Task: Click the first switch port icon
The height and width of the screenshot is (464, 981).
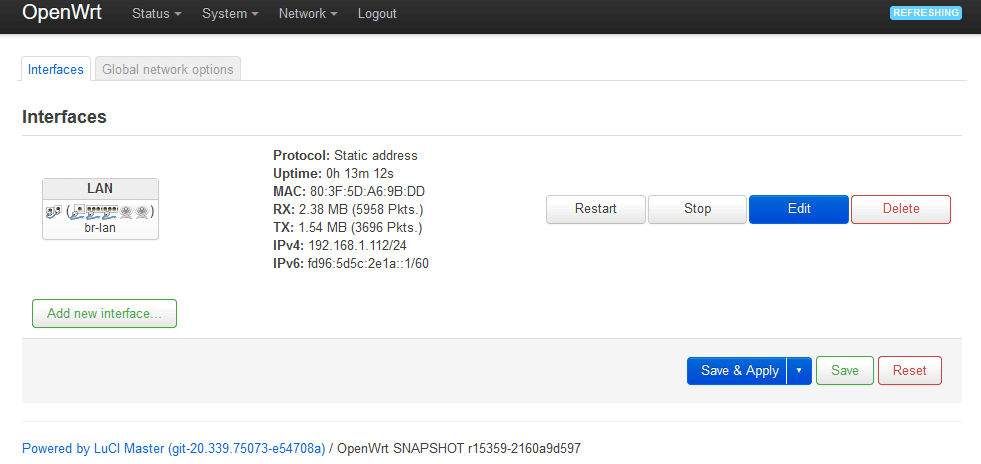Action: 94,212
